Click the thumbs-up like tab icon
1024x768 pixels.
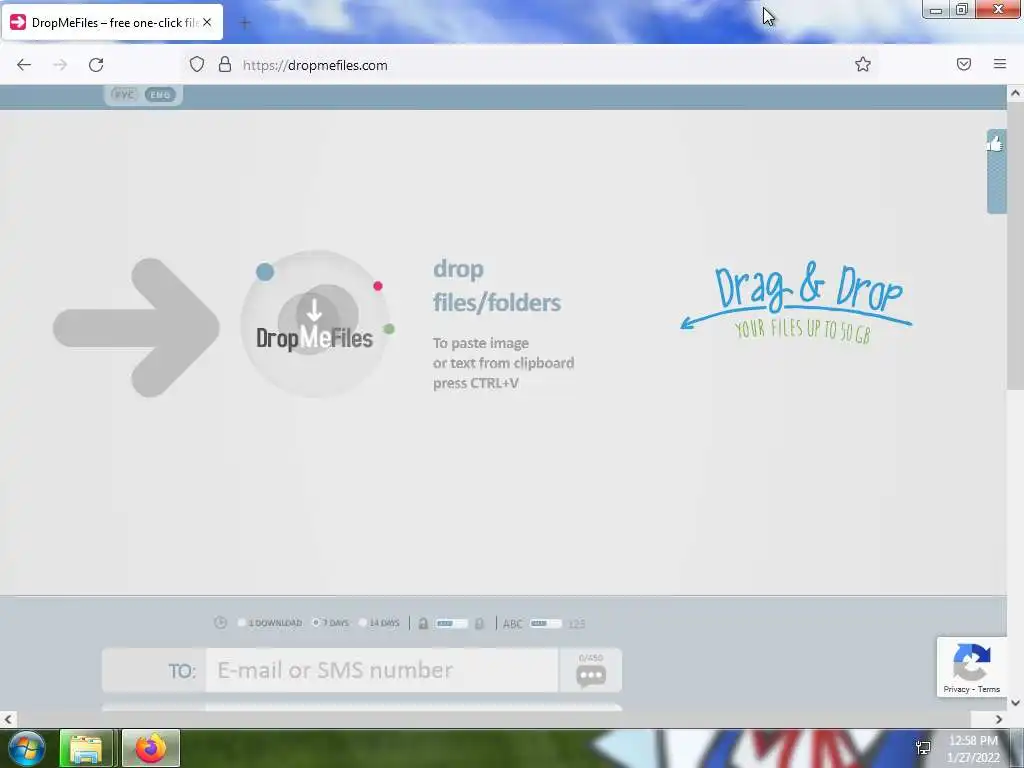coord(995,143)
